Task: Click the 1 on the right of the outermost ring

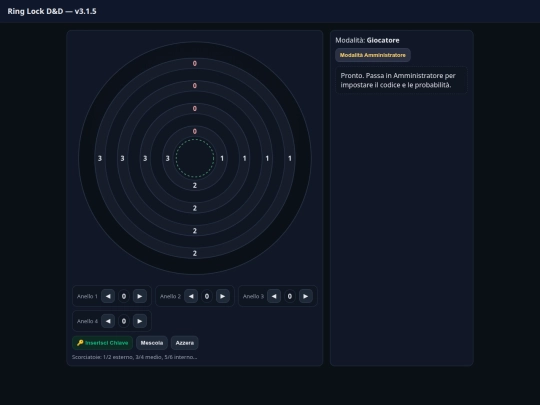Action: pyautogui.click(x=290, y=158)
